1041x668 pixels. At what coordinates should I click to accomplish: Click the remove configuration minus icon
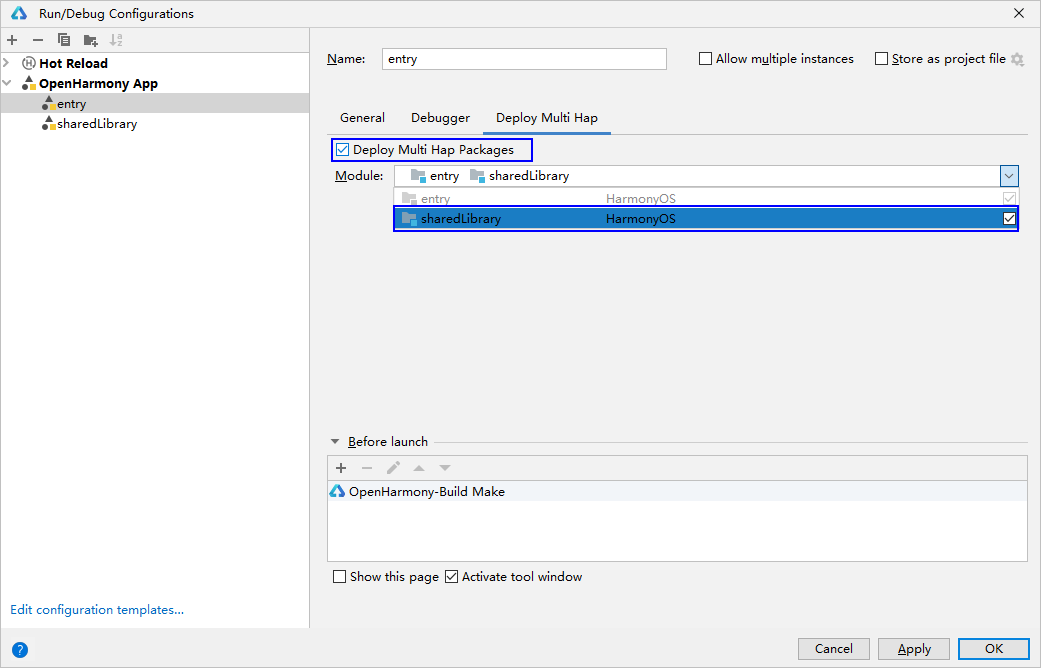pyautogui.click(x=38, y=40)
